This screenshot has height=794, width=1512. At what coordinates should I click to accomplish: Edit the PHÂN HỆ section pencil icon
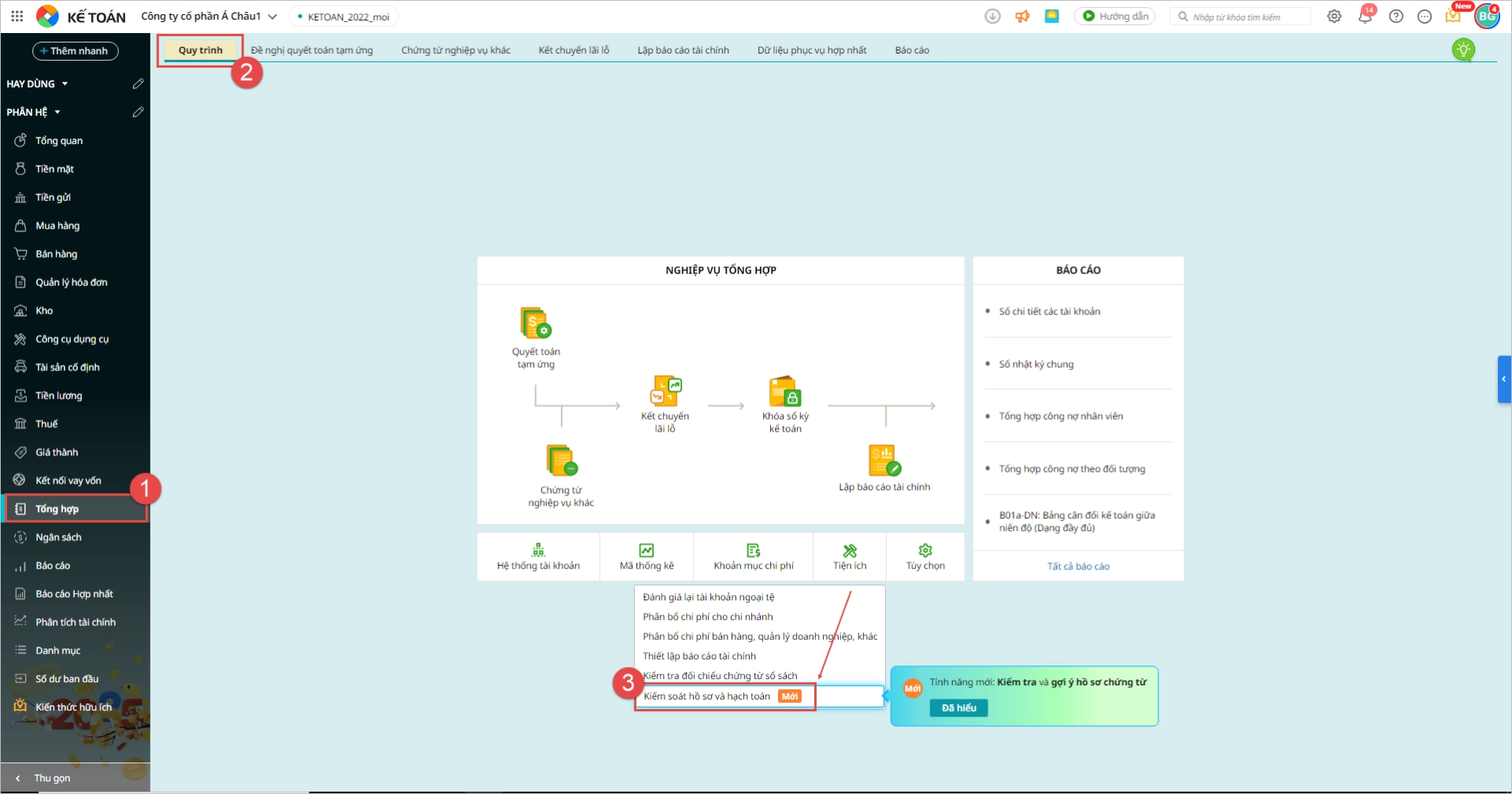tap(138, 112)
